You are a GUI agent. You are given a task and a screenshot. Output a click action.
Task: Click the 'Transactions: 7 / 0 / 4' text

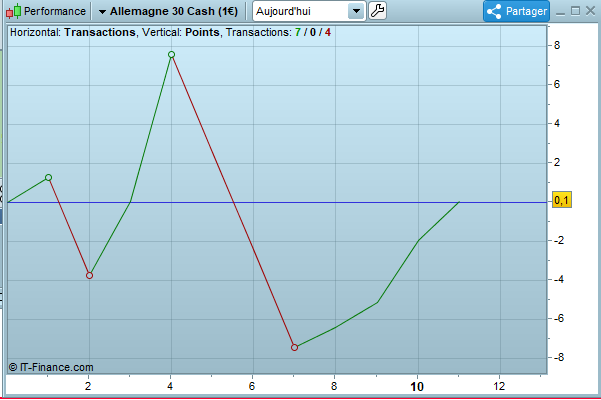278,32
